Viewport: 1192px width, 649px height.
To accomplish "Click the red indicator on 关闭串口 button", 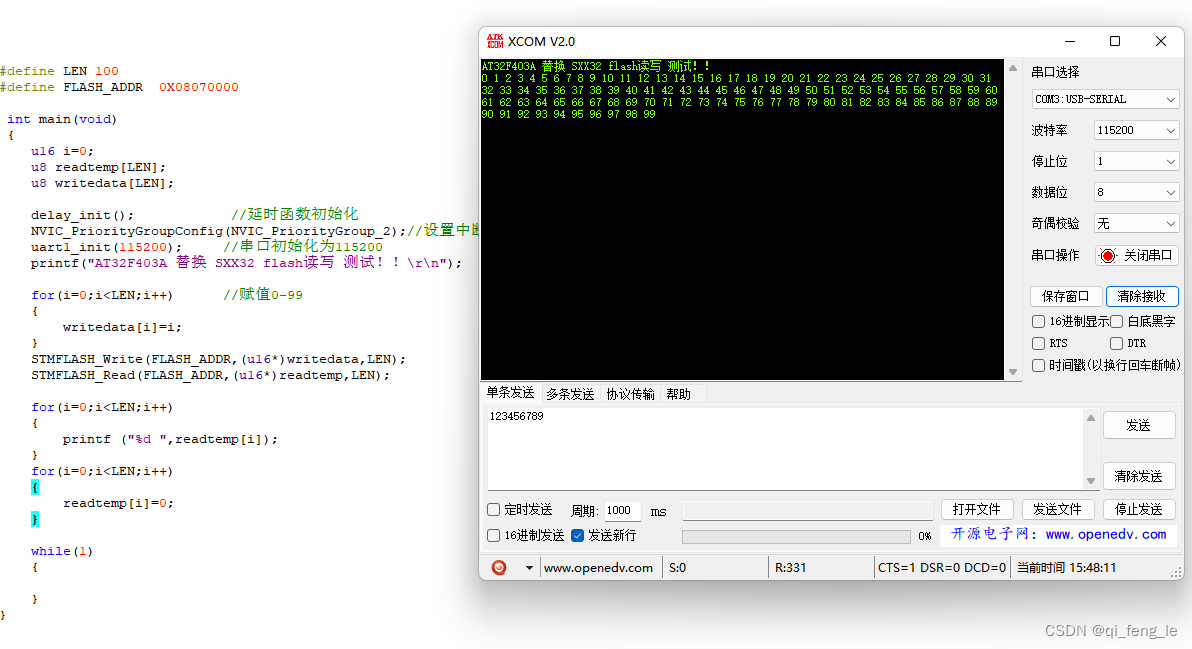I will 1108,255.
